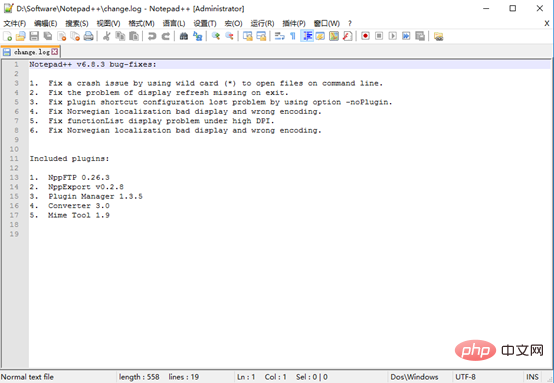The height and width of the screenshot is (383, 554).
Task: Run a macro multiple times icon
Action: click(x=406, y=36)
